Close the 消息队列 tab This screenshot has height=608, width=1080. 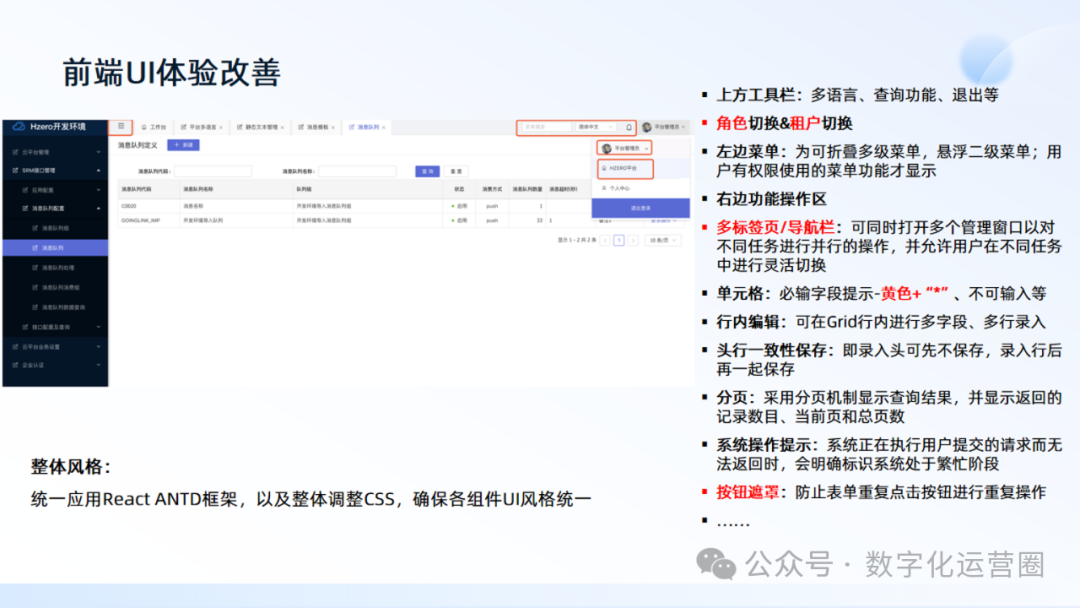click(x=384, y=127)
